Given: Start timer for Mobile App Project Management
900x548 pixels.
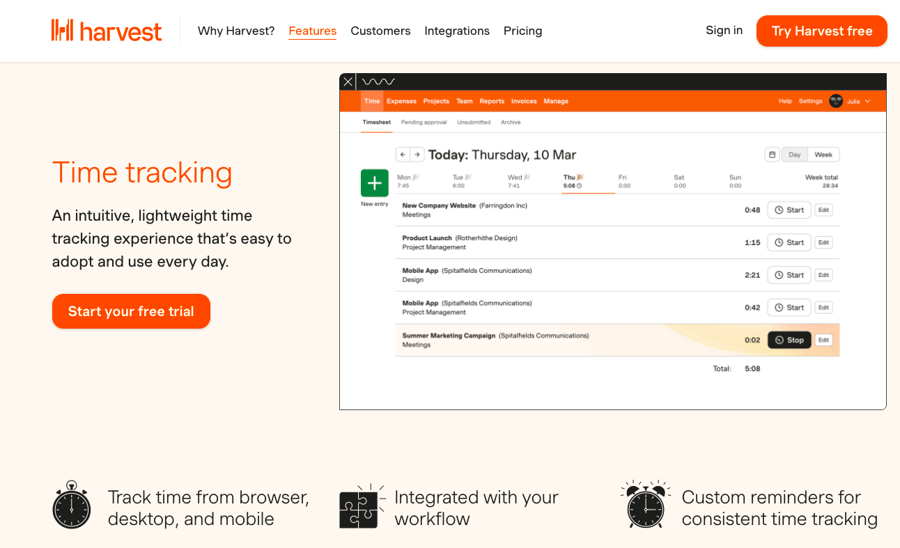Looking at the screenshot, I should tap(789, 308).
